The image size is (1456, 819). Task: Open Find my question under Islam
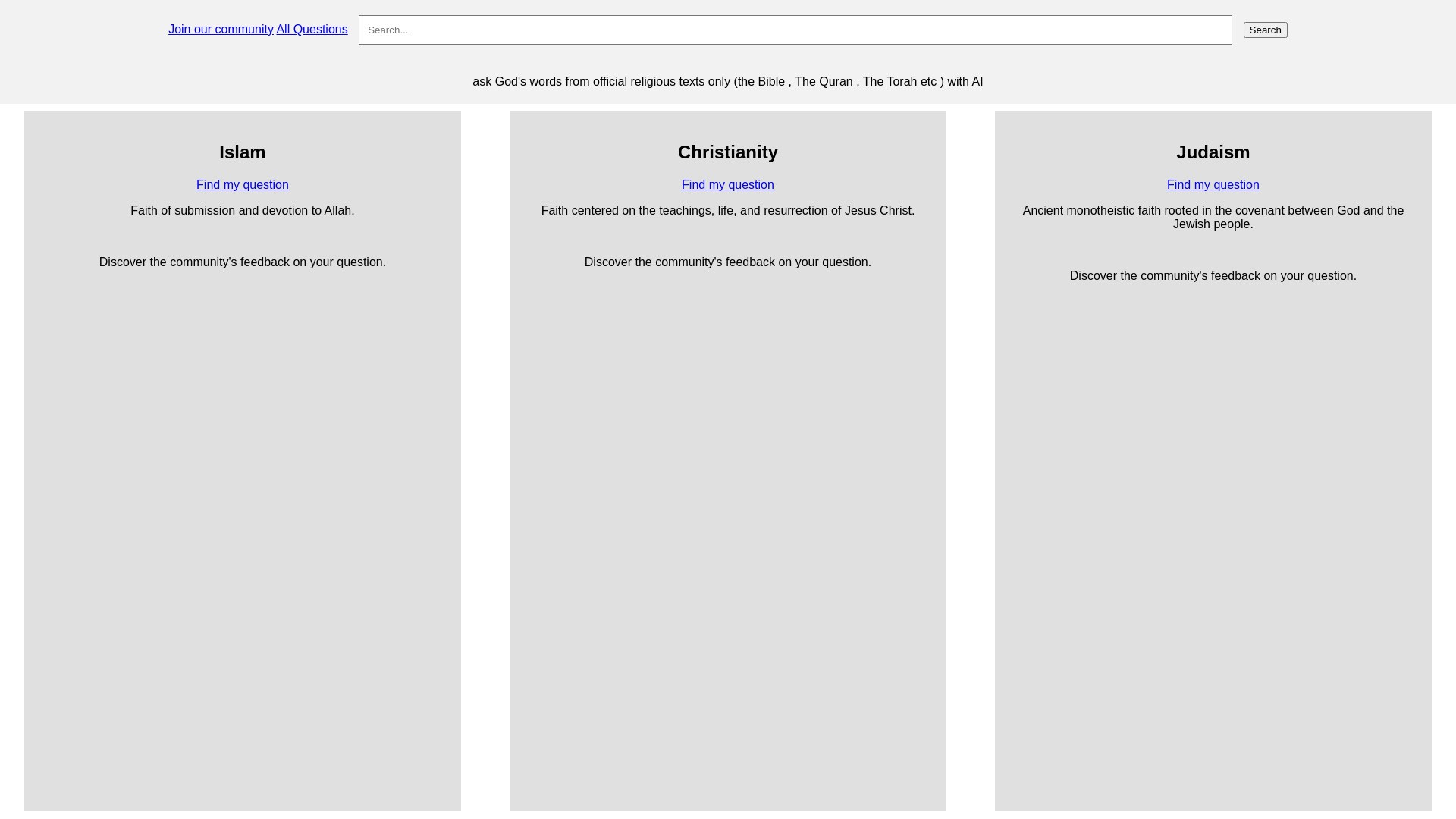242,185
